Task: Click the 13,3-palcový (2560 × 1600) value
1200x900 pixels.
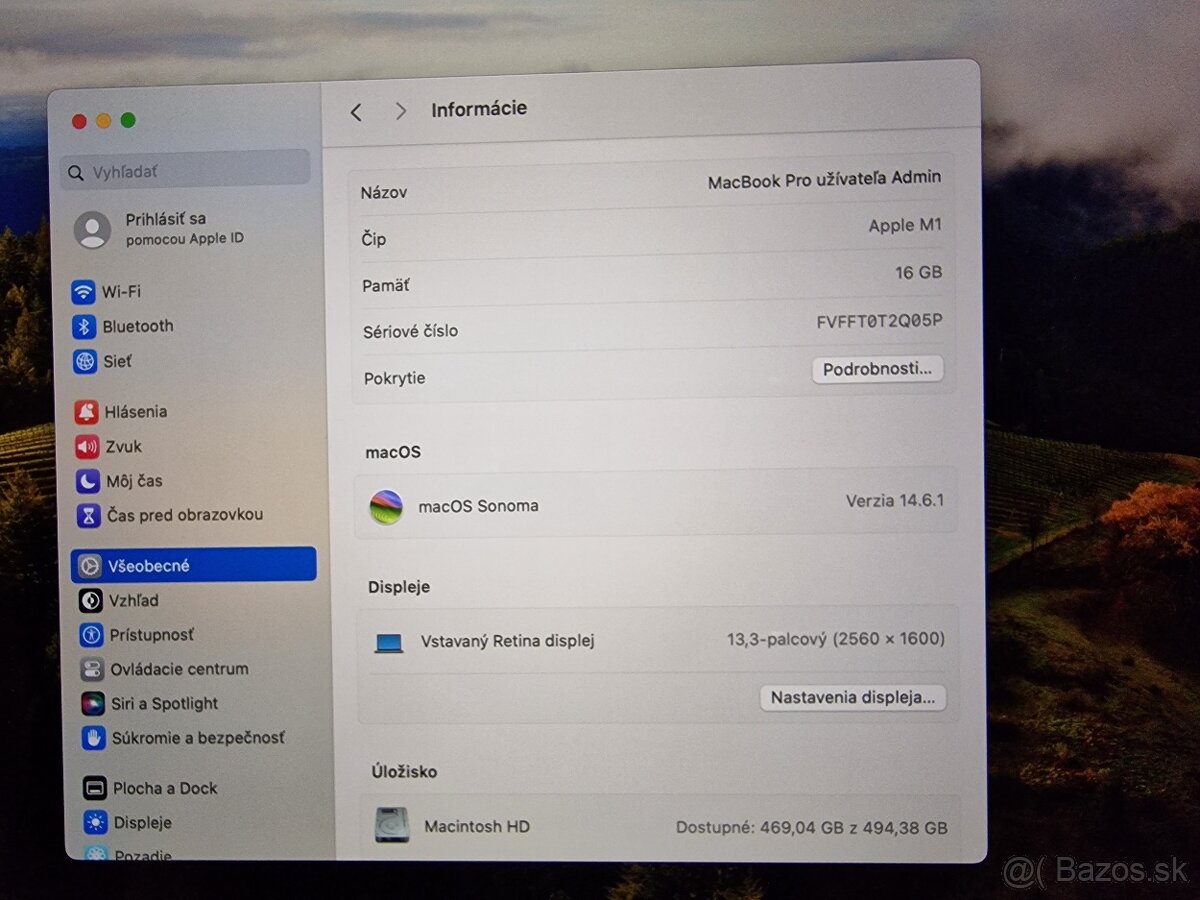Action: point(836,639)
